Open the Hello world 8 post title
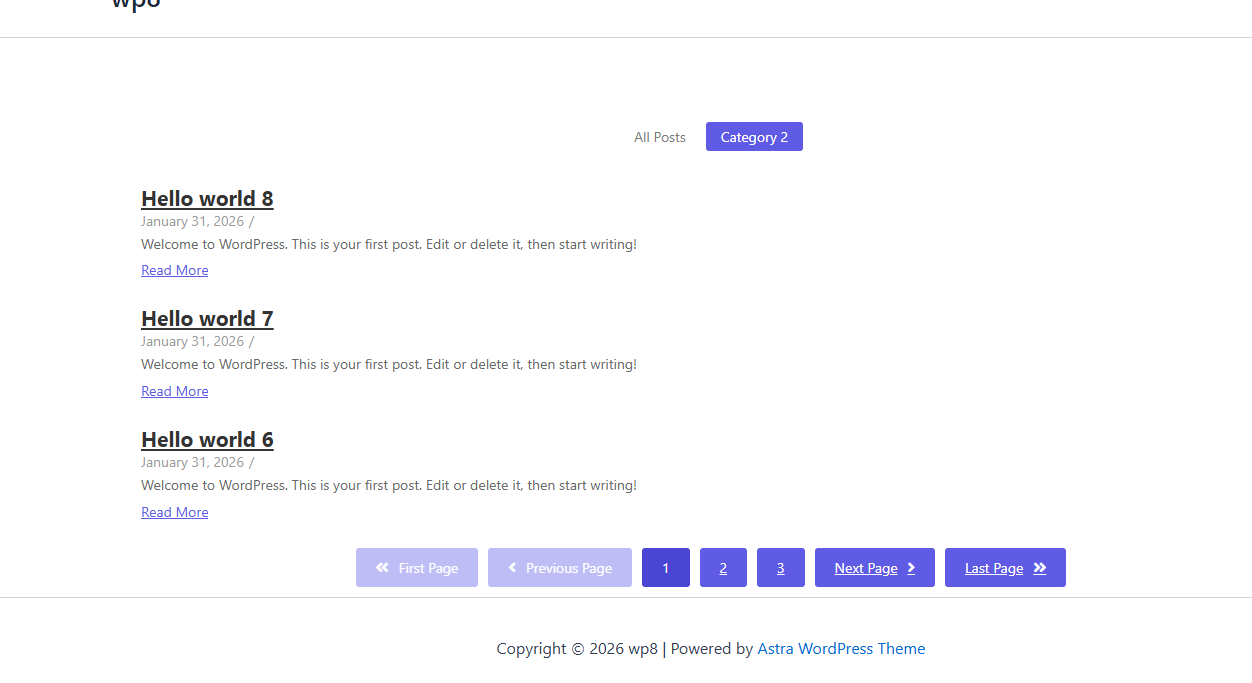1252x683 pixels. 207,199
